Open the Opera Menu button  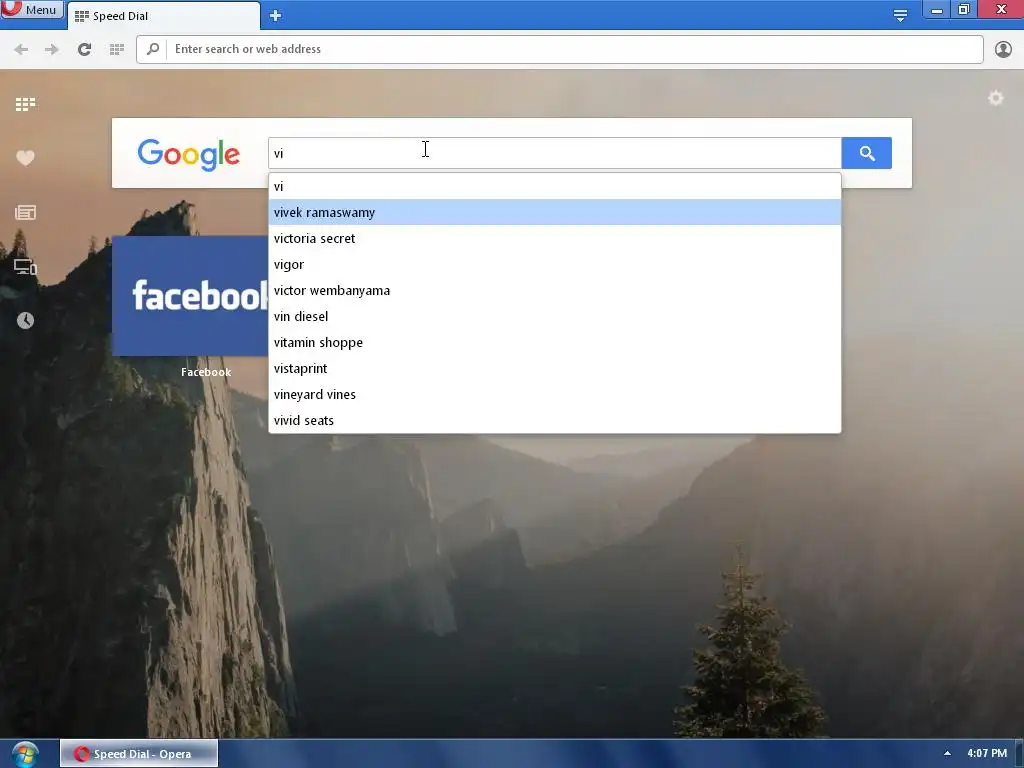tap(31, 9)
